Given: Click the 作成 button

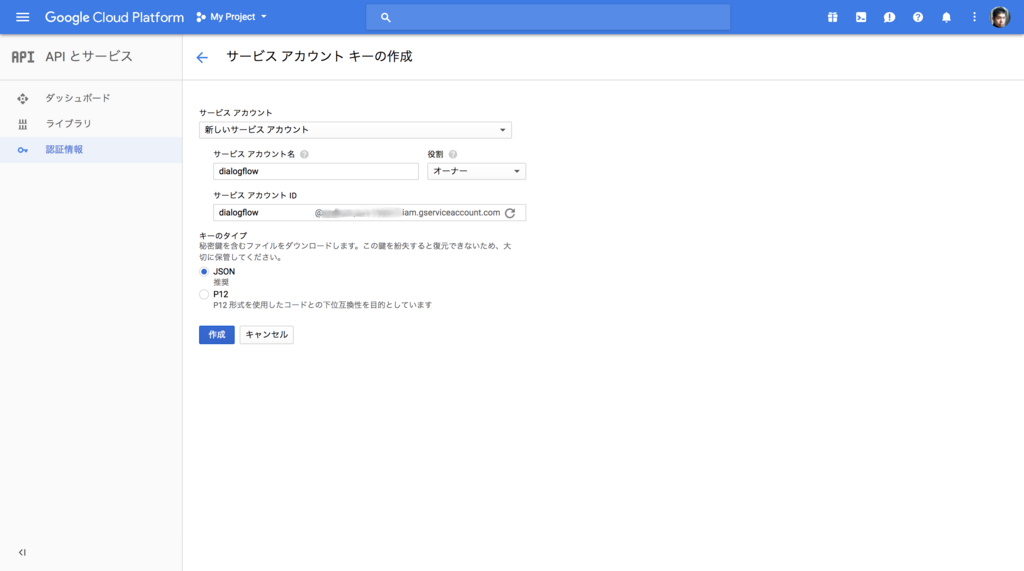Looking at the screenshot, I should point(217,334).
